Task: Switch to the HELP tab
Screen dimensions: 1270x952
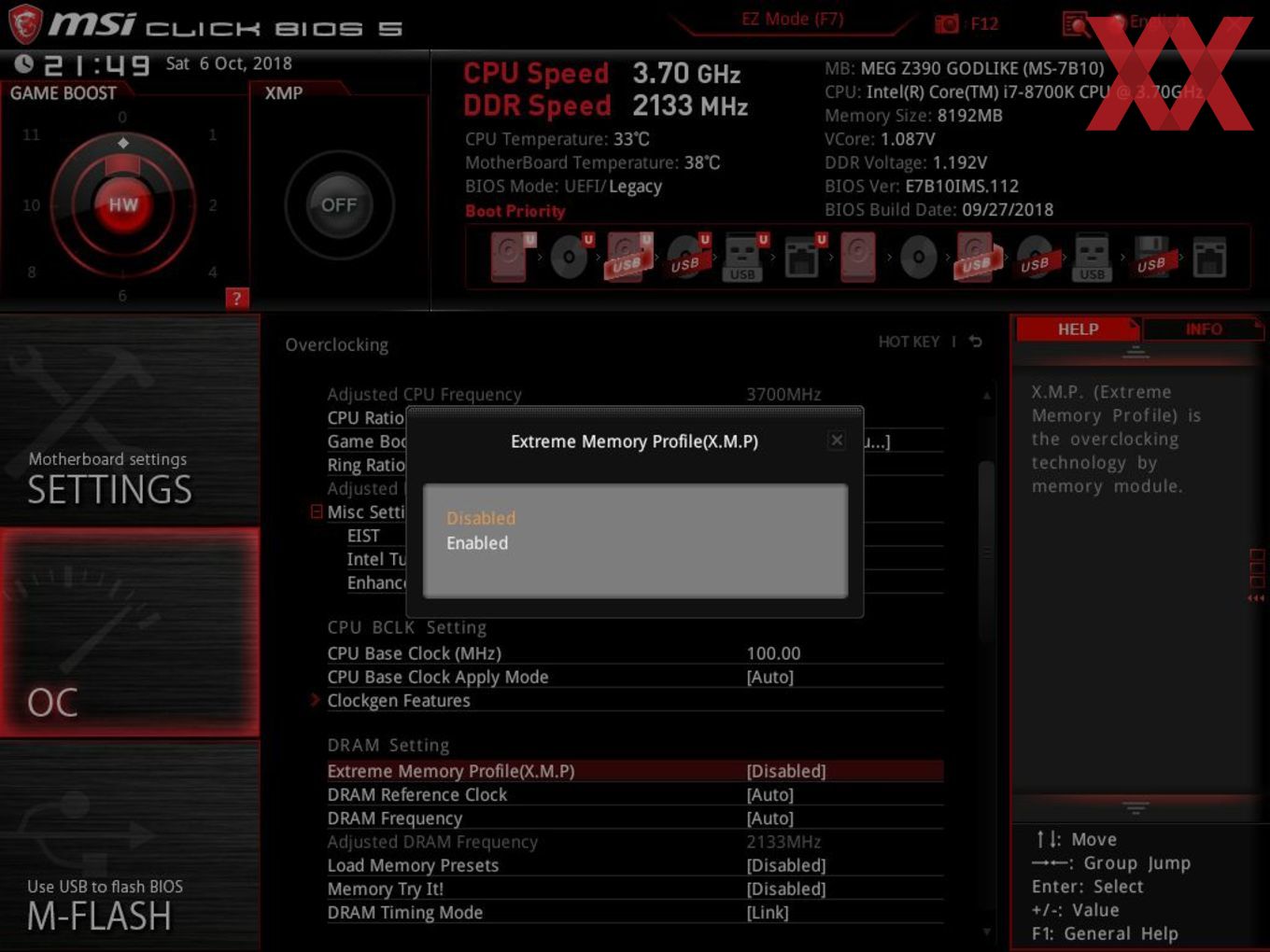Action: 1078,329
